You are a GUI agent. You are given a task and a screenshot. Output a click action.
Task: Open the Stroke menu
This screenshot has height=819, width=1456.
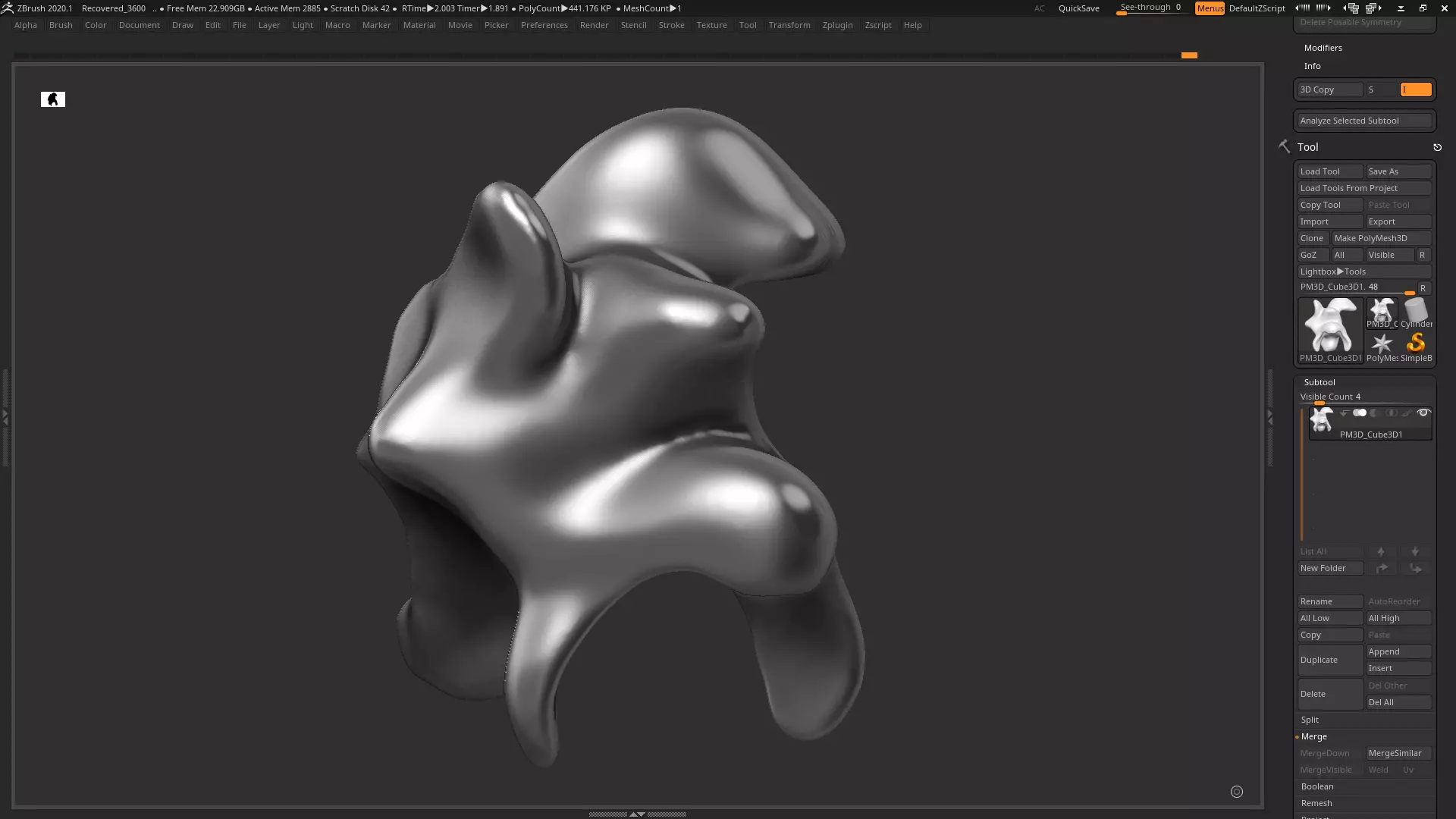click(x=671, y=25)
